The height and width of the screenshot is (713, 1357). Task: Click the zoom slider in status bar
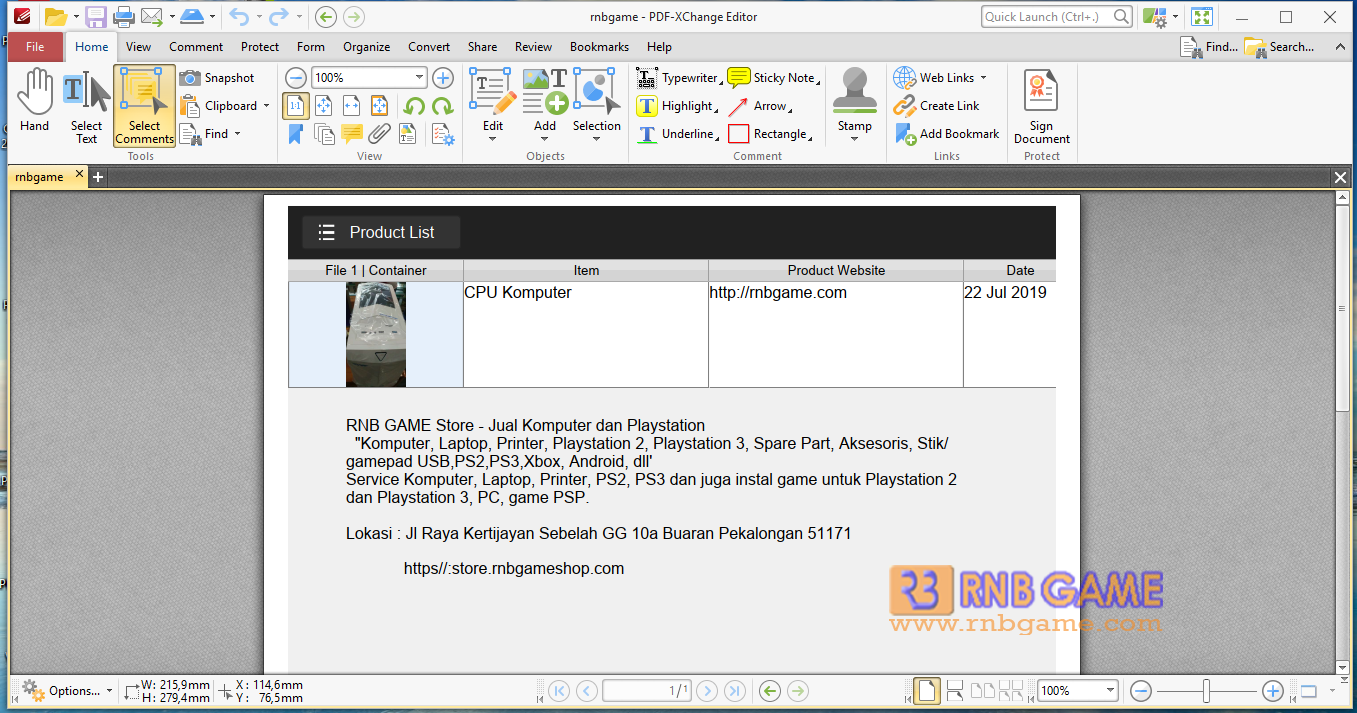click(x=1207, y=691)
